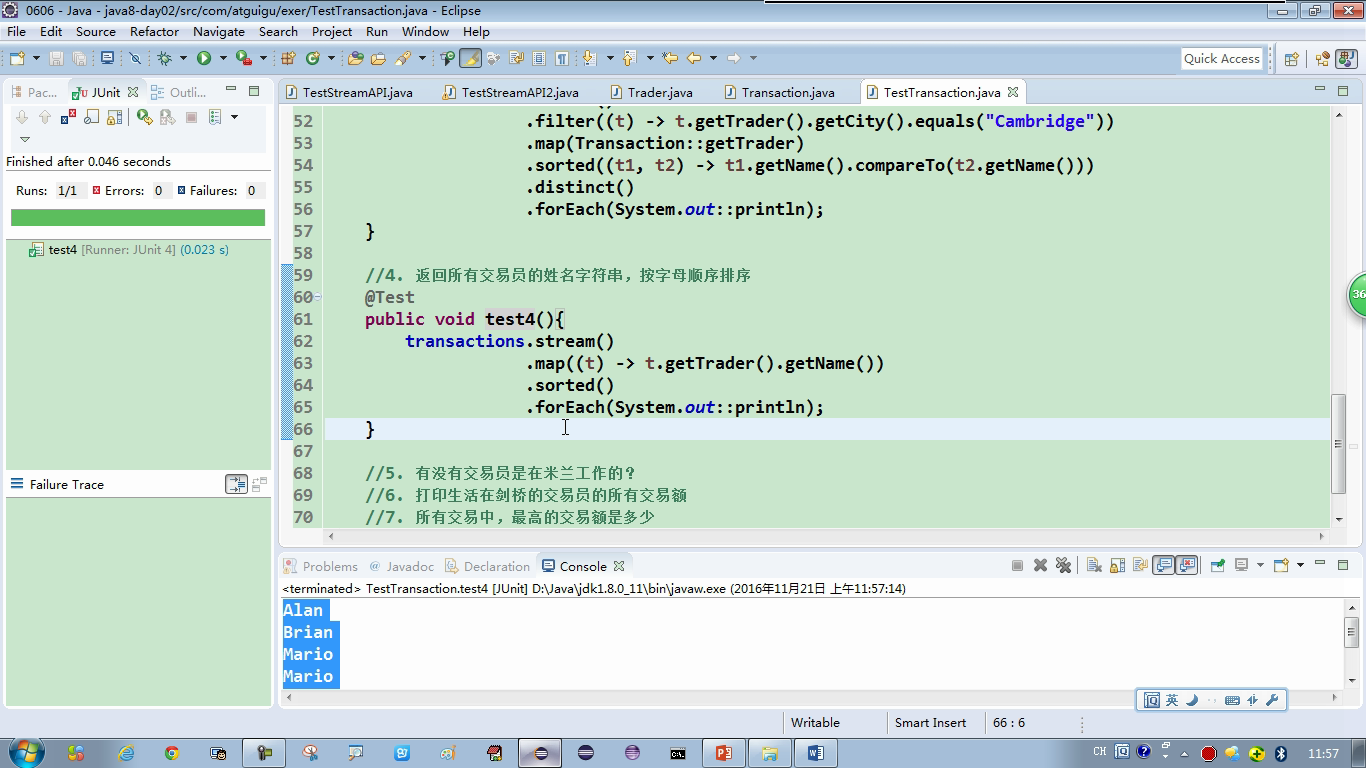Switch to Transaction.java editor tab
Viewport: 1366px width, 768px height.
click(x=778, y=92)
